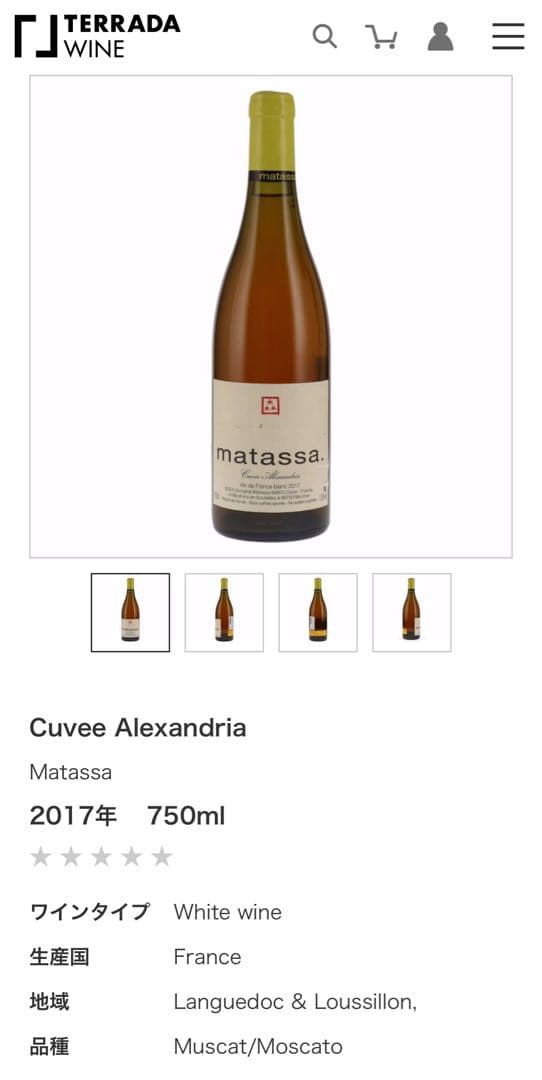Select the first bottle thumbnail
Viewport: 542px width, 1080px height.
(130, 612)
